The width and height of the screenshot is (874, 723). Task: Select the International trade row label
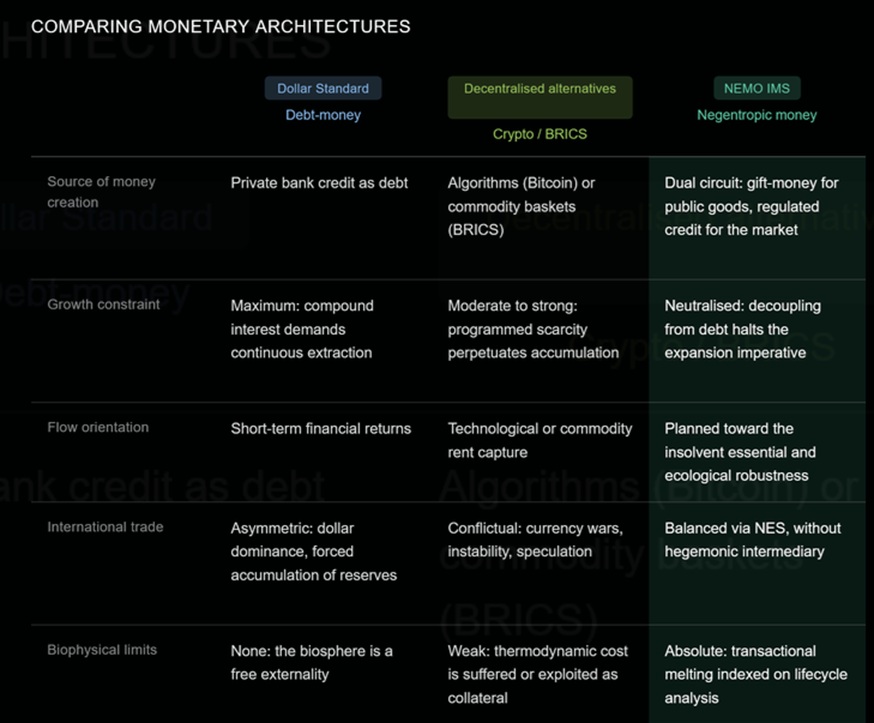point(105,527)
